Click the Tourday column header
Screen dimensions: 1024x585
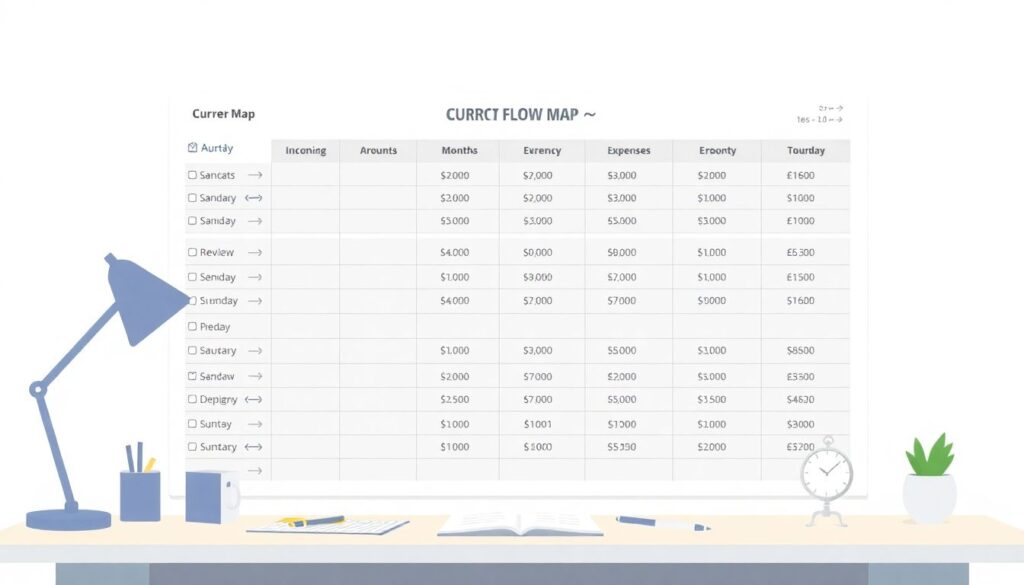805,151
